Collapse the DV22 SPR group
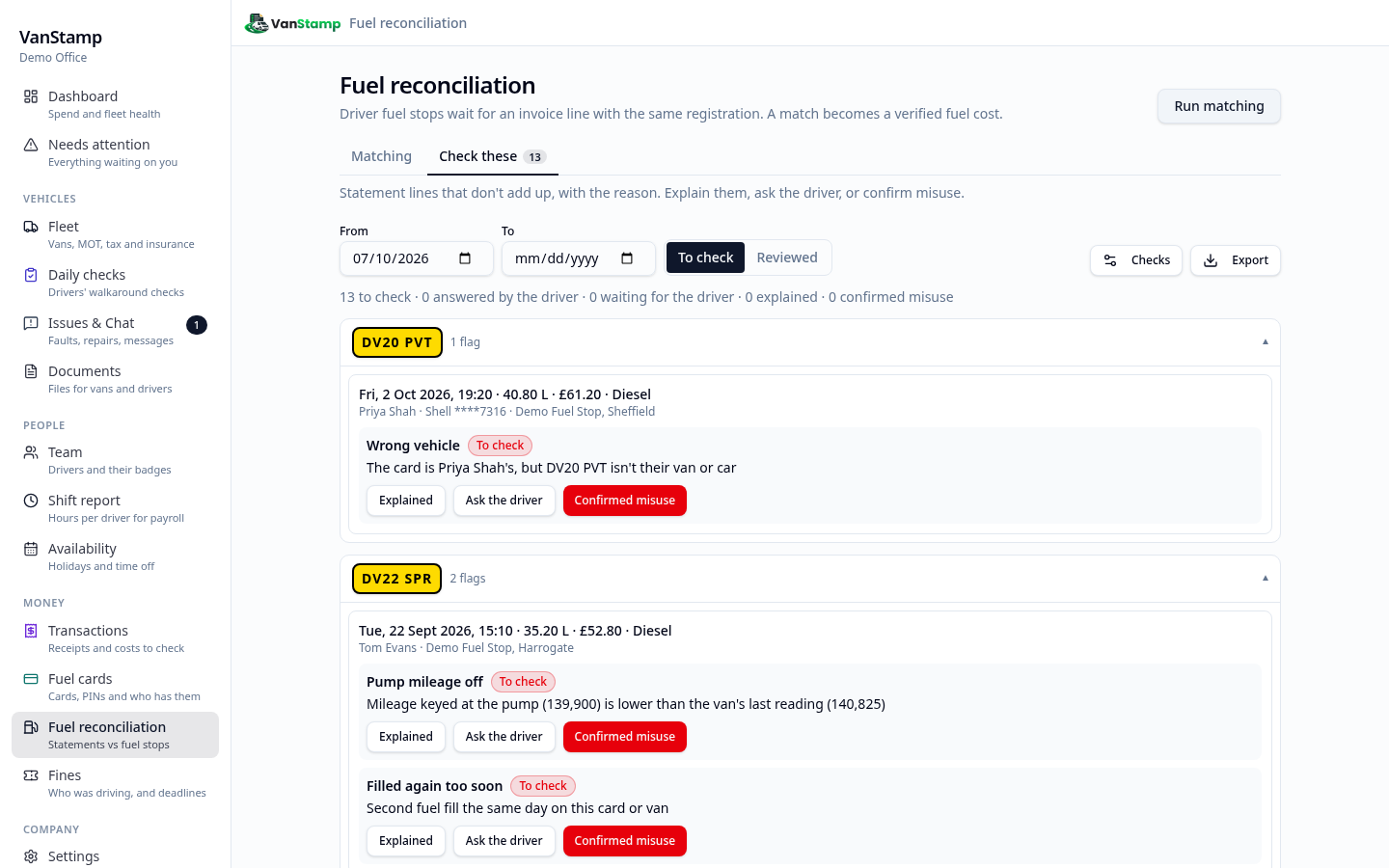 [x=1265, y=579]
